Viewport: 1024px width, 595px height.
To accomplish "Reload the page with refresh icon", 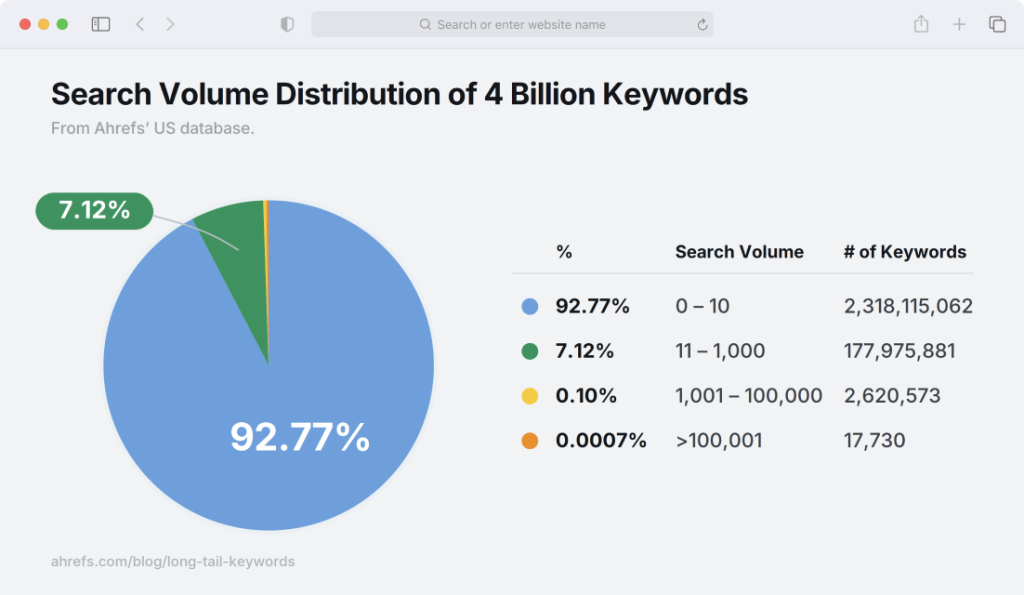I will [x=702, y=25].
